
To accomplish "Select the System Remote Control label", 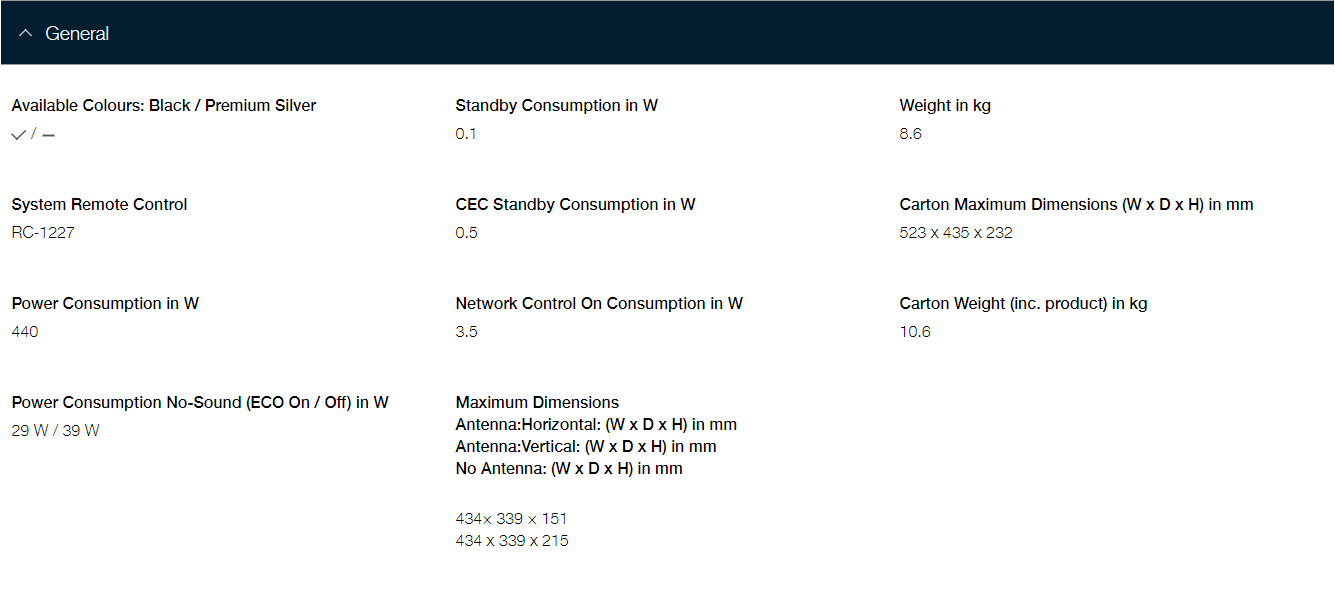I will (x=99, y=205).
